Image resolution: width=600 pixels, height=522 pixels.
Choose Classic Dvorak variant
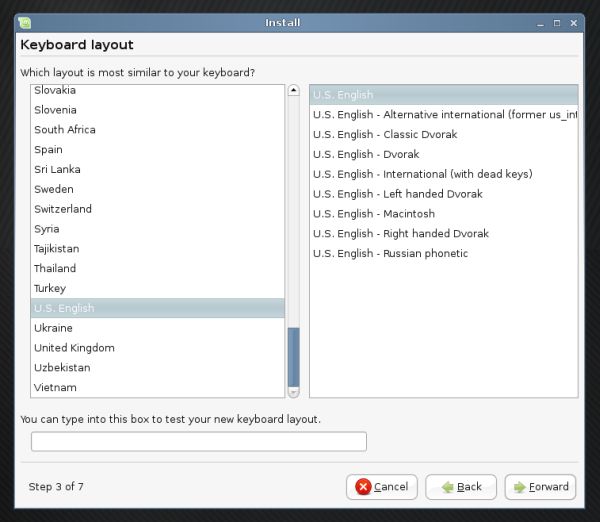[x=443, y=135]
